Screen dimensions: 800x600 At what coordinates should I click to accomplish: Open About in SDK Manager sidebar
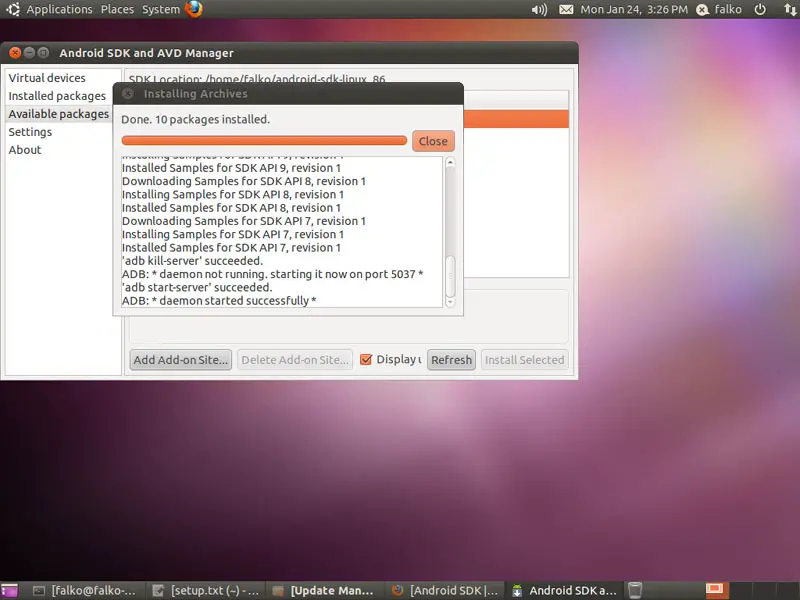point(25,150)
